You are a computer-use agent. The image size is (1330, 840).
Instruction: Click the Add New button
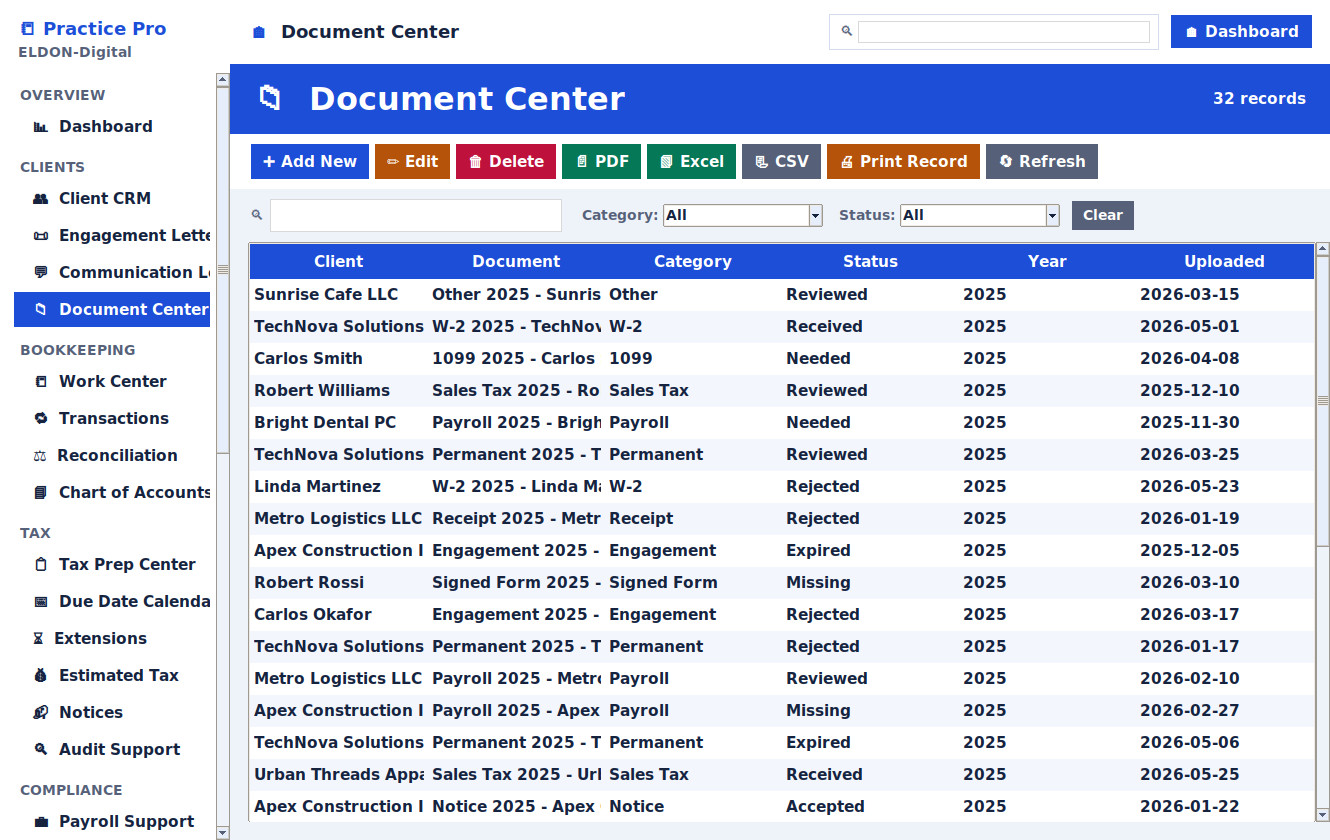coord(310,162)
